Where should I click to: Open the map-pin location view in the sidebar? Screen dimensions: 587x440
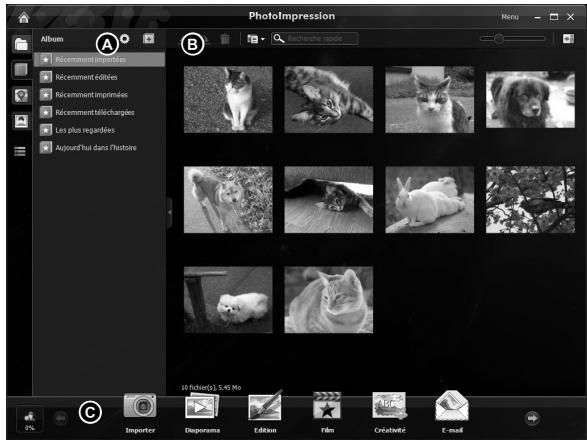[x=21, y=95]
